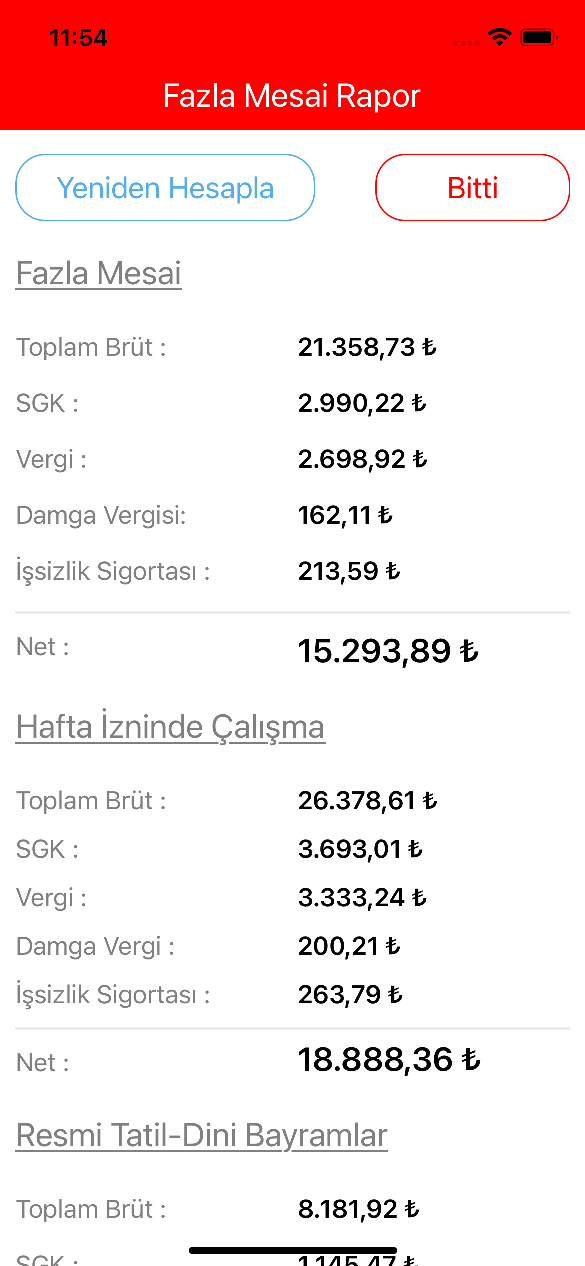The image size is (585, 1266).
Task: Tap the 3.693,01 ₺ SGK amount
Action: coord(360,850)
